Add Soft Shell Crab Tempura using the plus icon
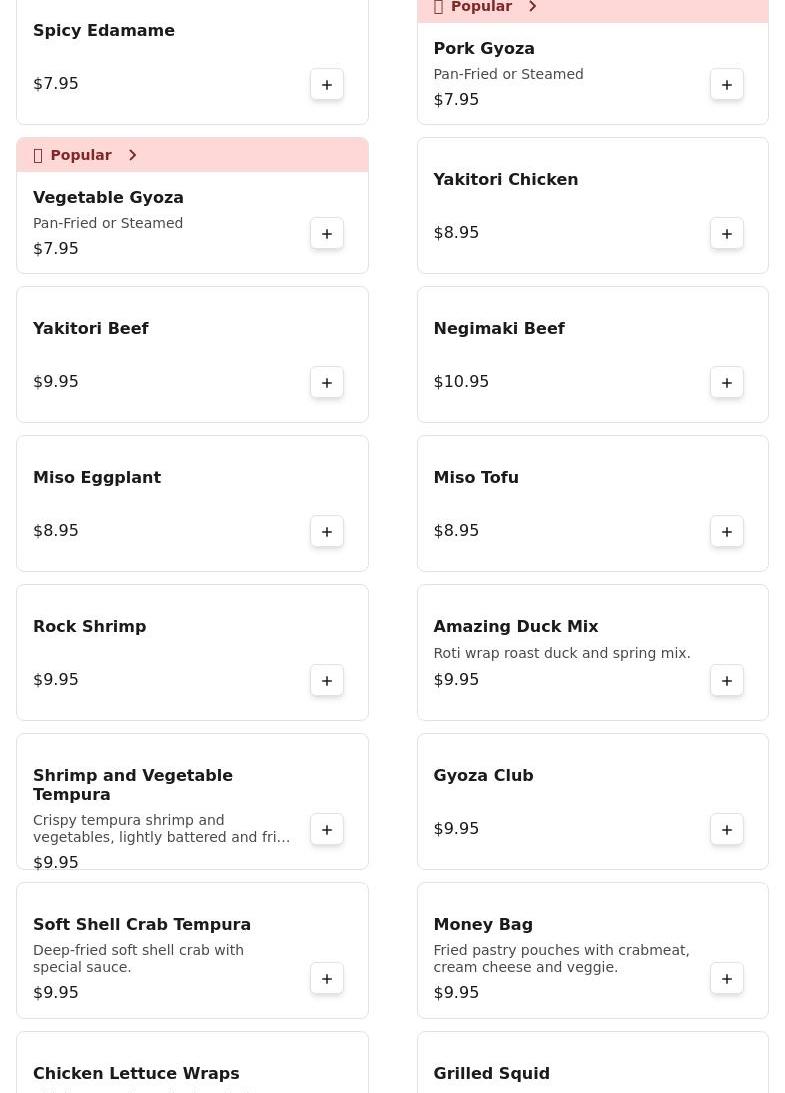 click(x=327, y=979)
